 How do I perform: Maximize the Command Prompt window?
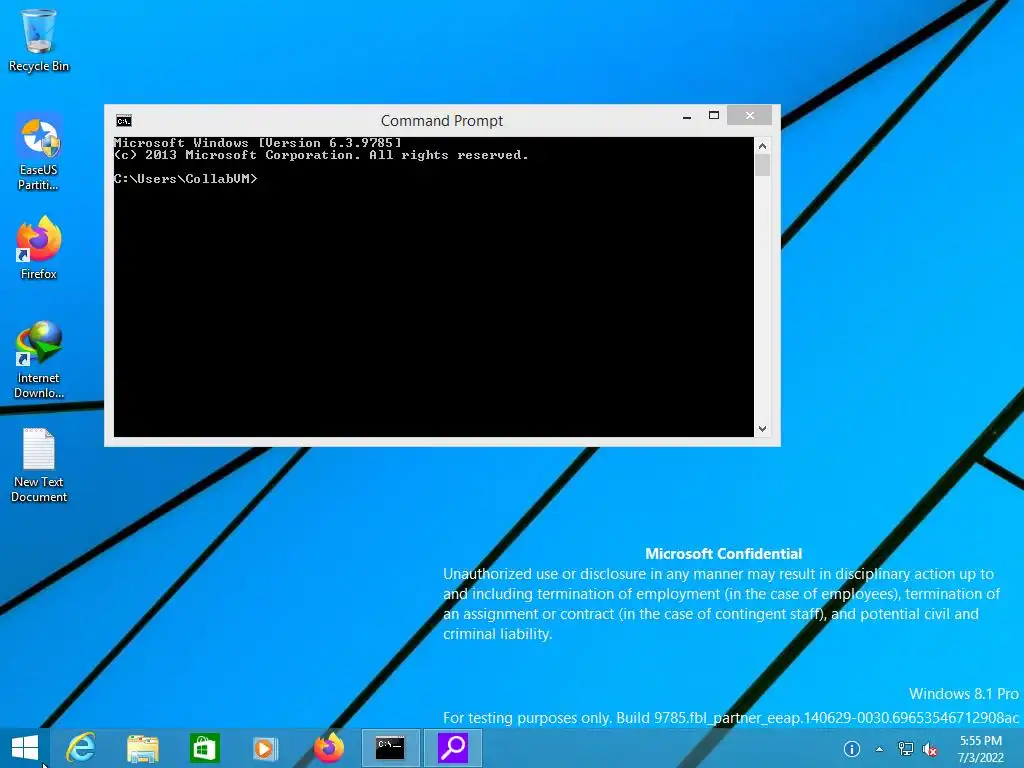(x=714, y=116)
